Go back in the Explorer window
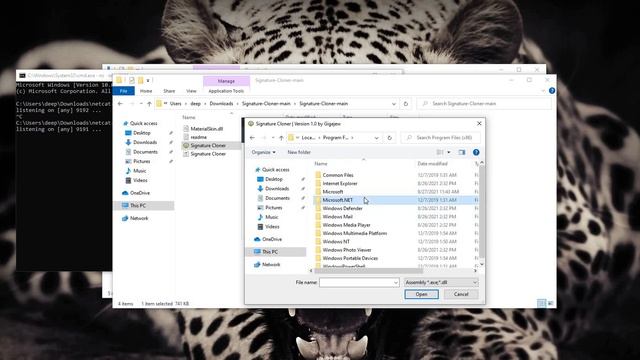The width and height of the screenshot is (640, 360). 120,104
